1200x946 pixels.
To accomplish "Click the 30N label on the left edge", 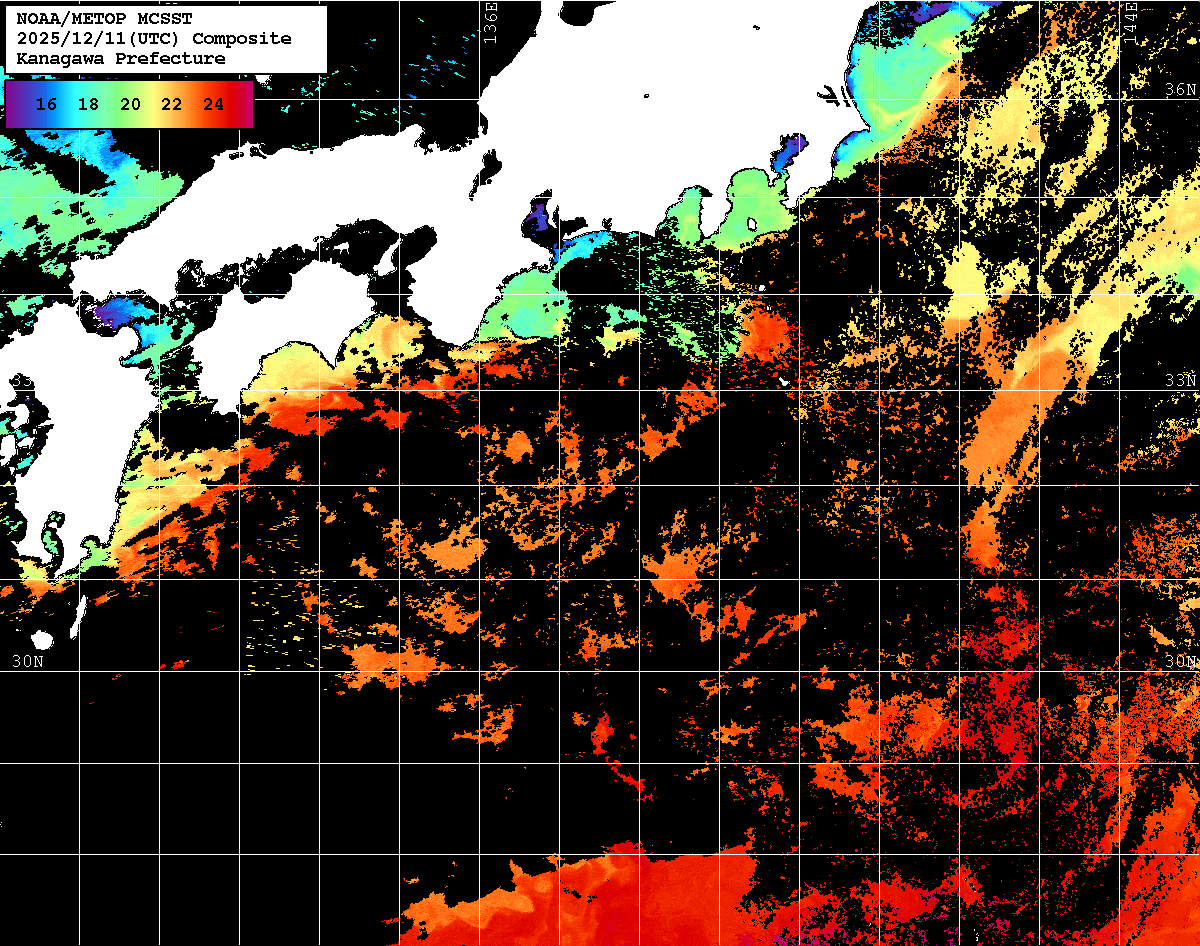I will 27,661.
